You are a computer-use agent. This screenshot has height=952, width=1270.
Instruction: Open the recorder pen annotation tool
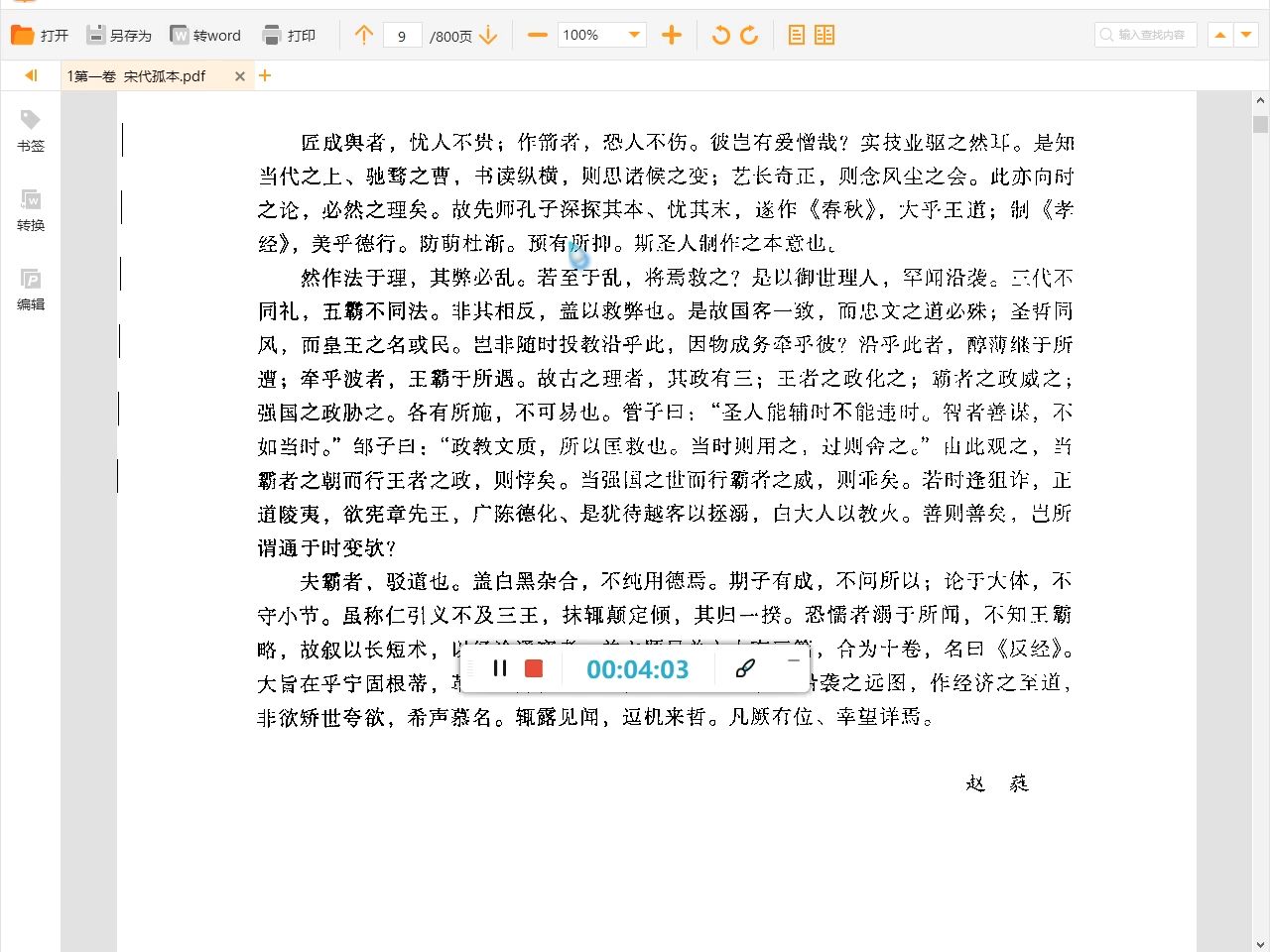click(x=745, y=668)
